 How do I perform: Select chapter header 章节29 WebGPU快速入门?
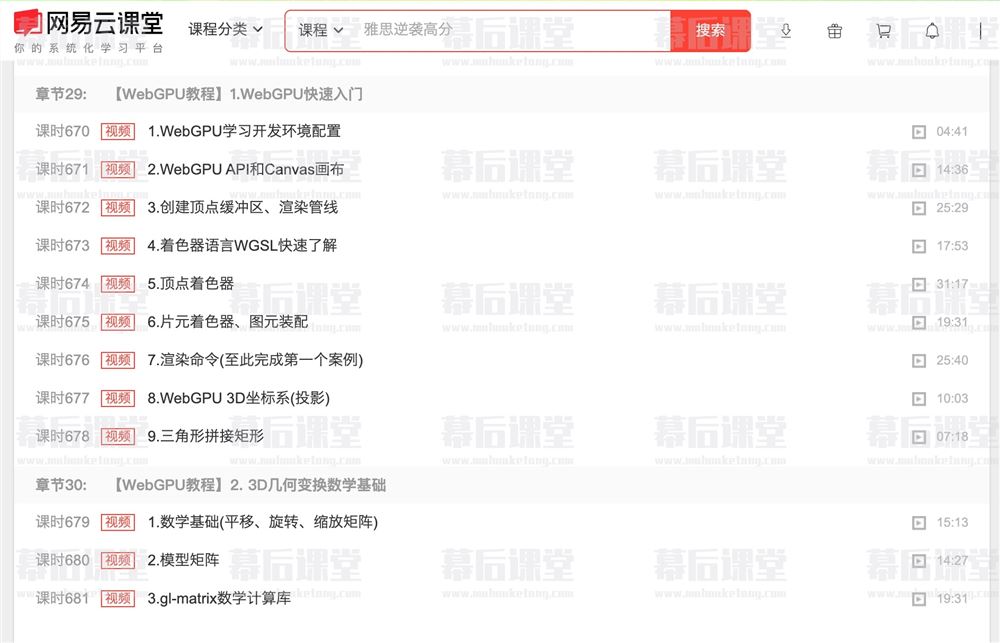pos(501,94)
